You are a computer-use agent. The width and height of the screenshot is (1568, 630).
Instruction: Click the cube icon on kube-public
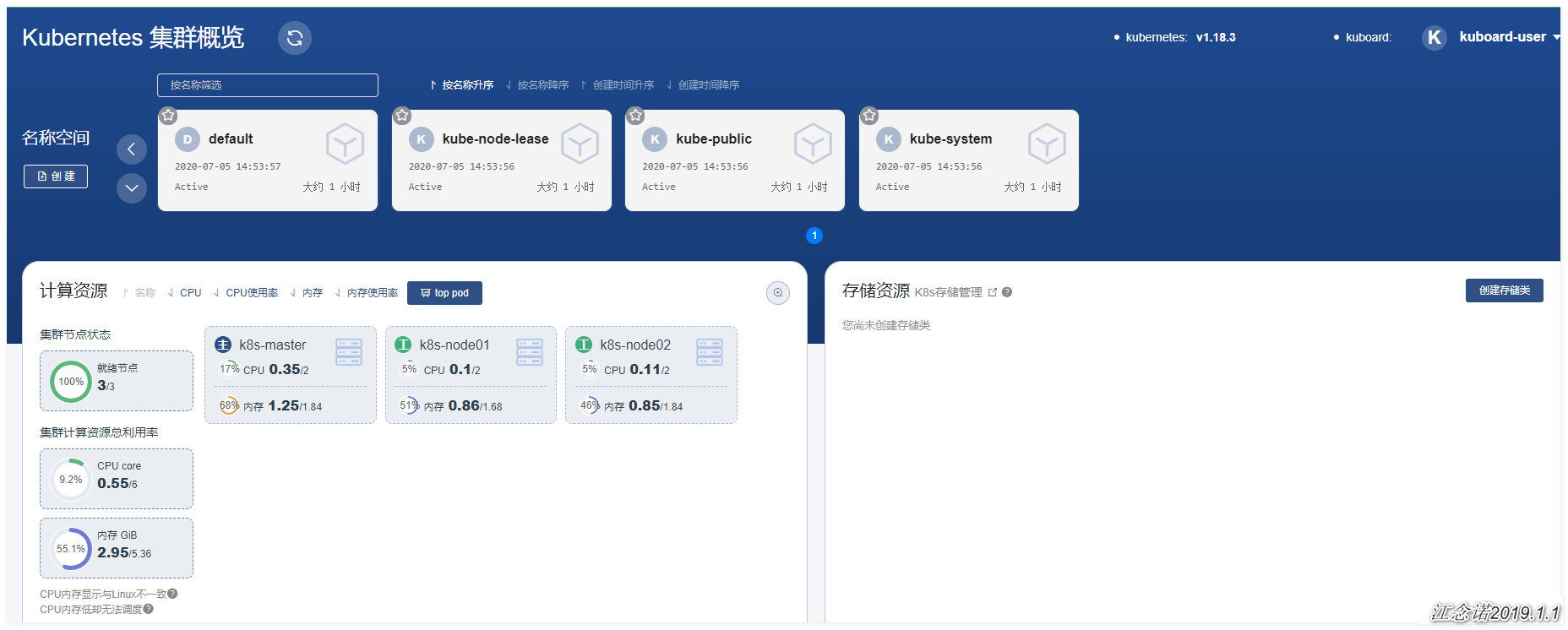813,144
